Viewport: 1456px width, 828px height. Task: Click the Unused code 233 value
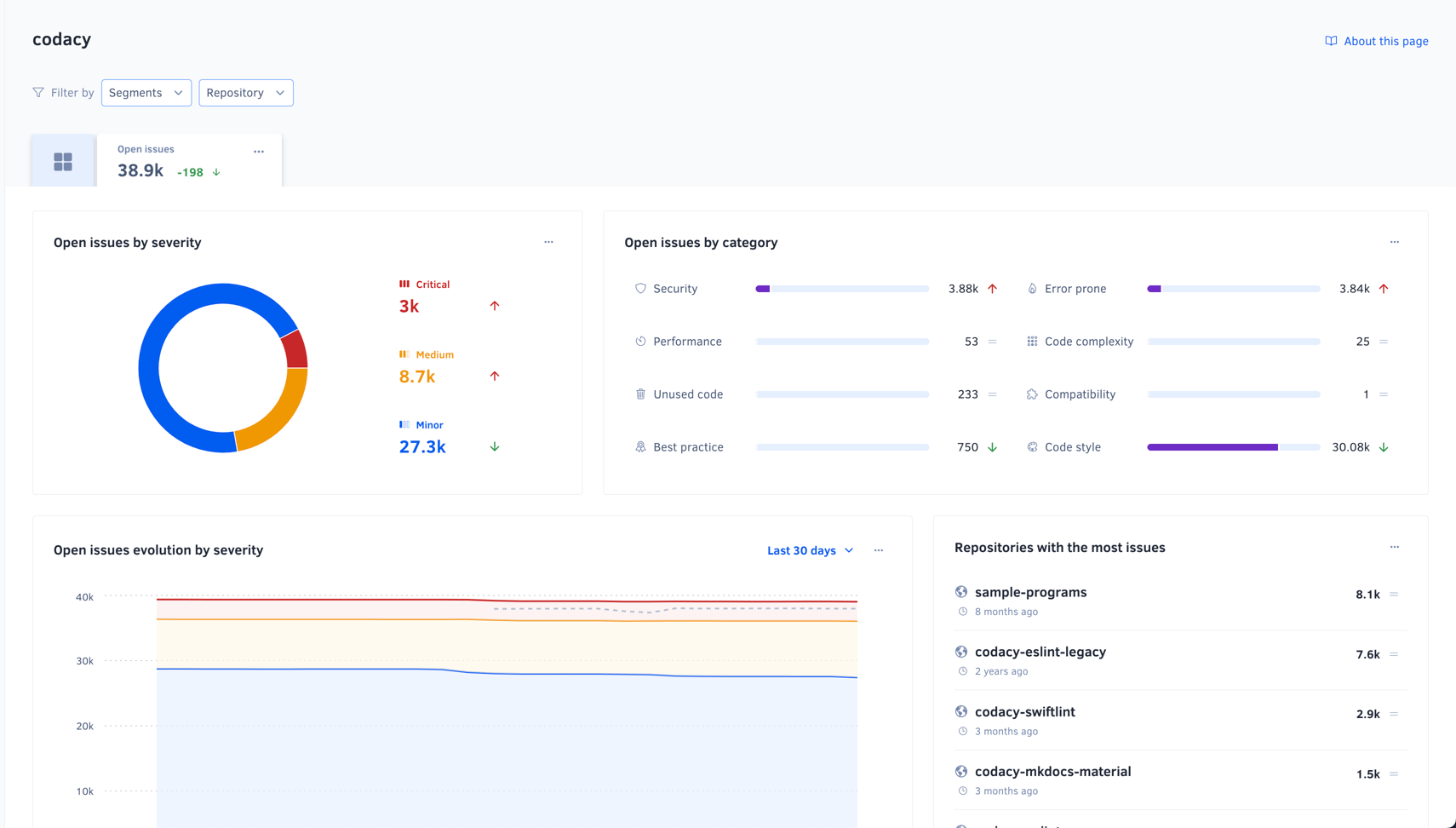coord(967,394)
